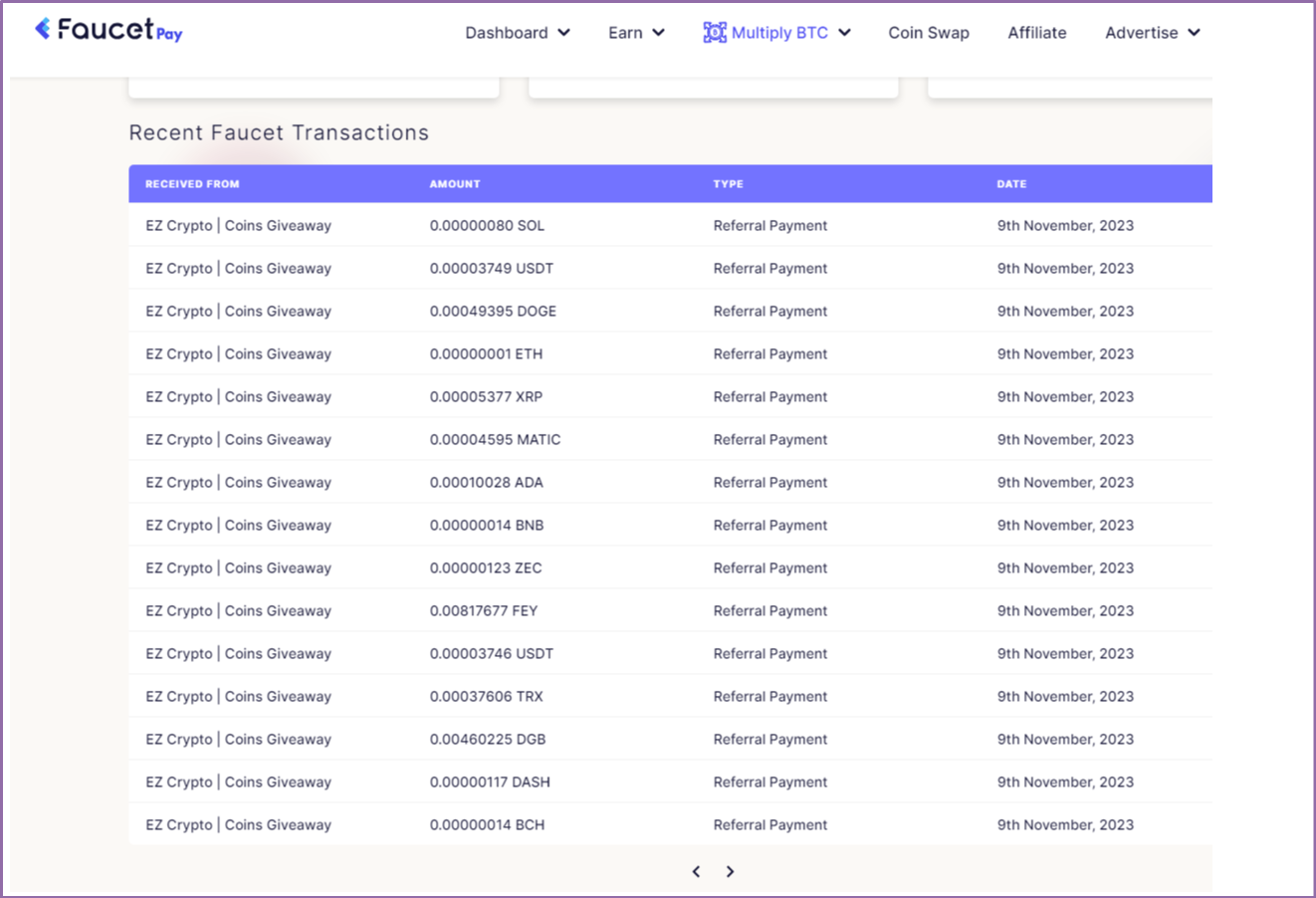Click EZ Crypto sender in SOL row
1316x898 pixels.
[238, 226]
